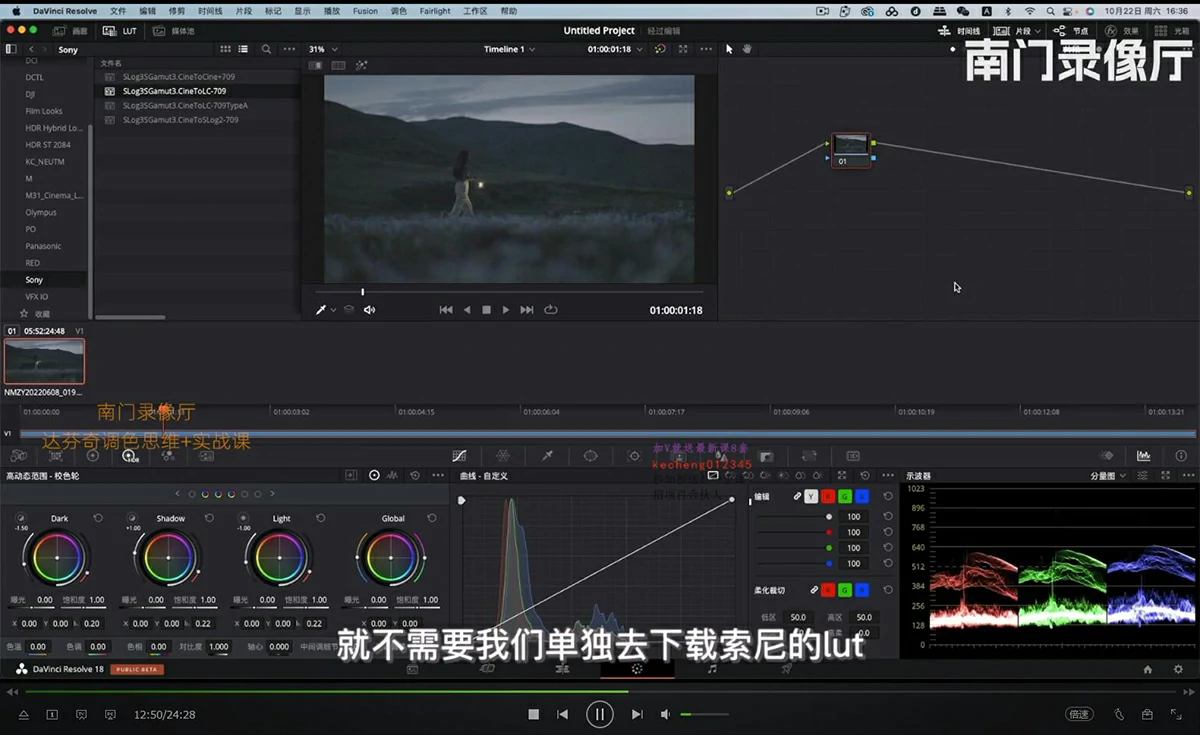The height and width of the screenshot is (735, 1200).
Task: Open the Curves palette icon
Action: pyautogui.click(x=459, y=455)
